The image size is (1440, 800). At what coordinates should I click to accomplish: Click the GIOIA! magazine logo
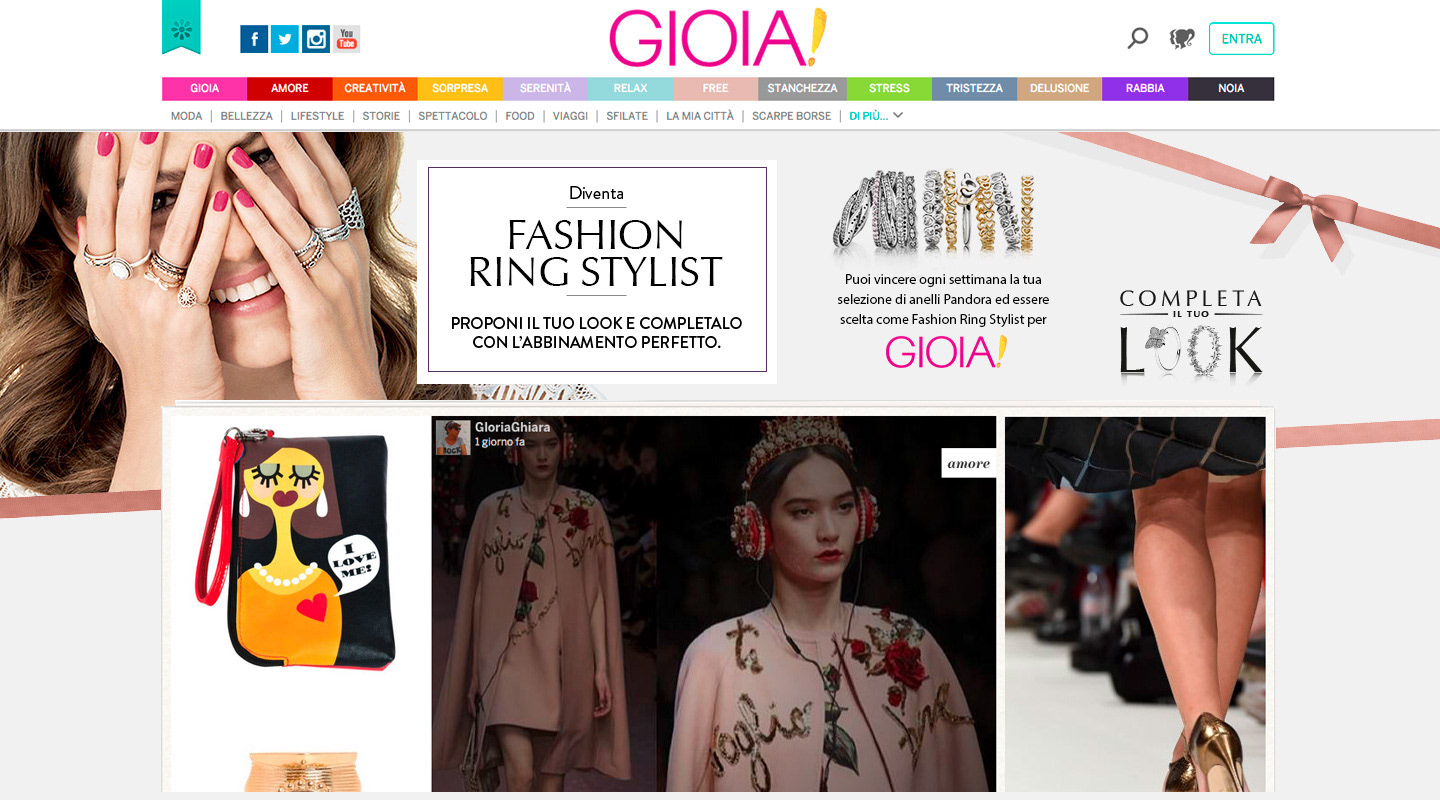click(718, 39)
